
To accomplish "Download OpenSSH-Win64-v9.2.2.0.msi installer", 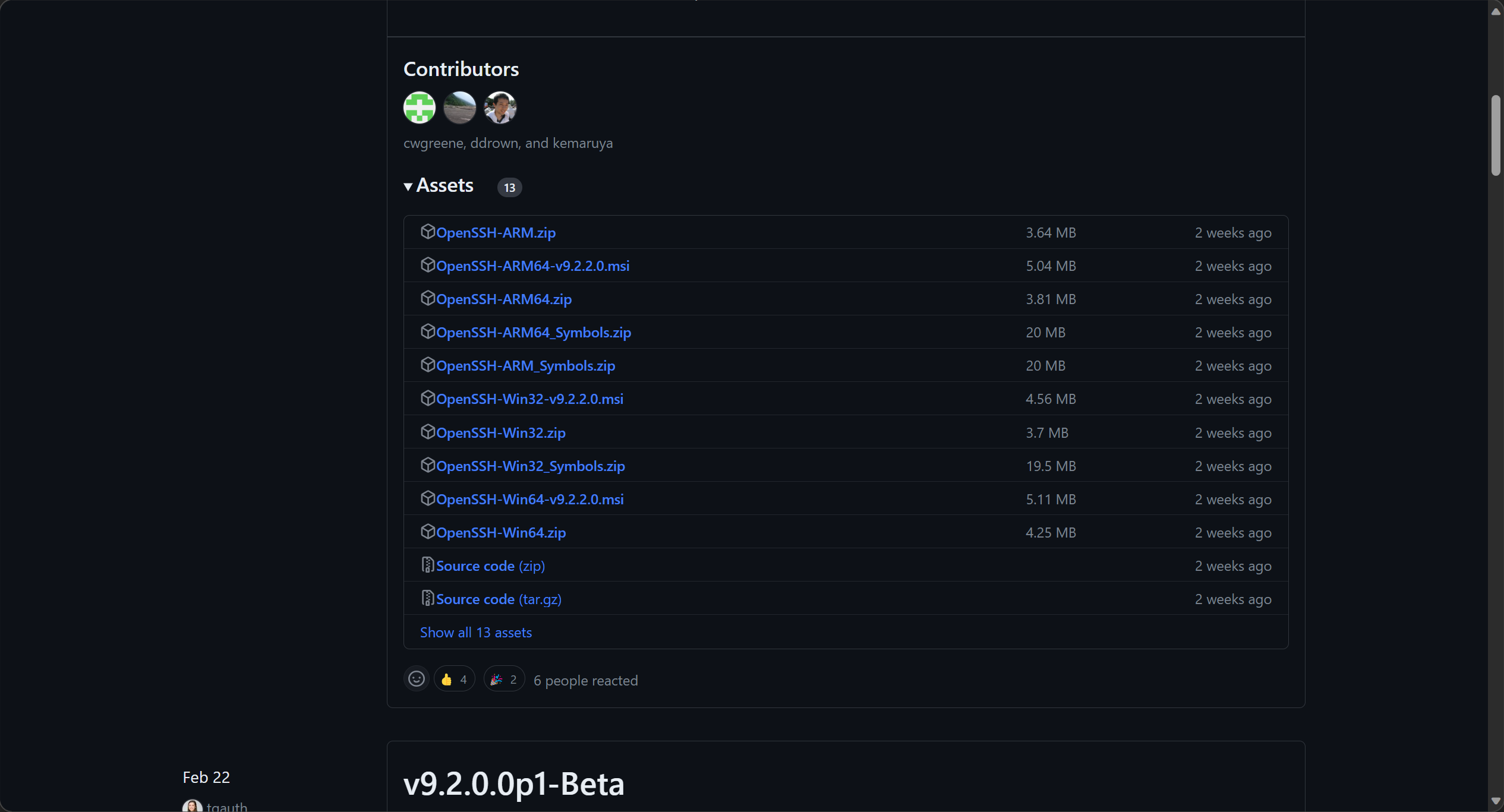I will [x=529, y=500].
